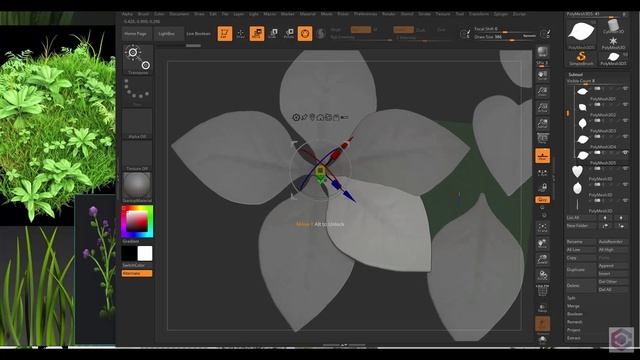Toggle the Gizmo 3D icon

(x=305, y=33)
